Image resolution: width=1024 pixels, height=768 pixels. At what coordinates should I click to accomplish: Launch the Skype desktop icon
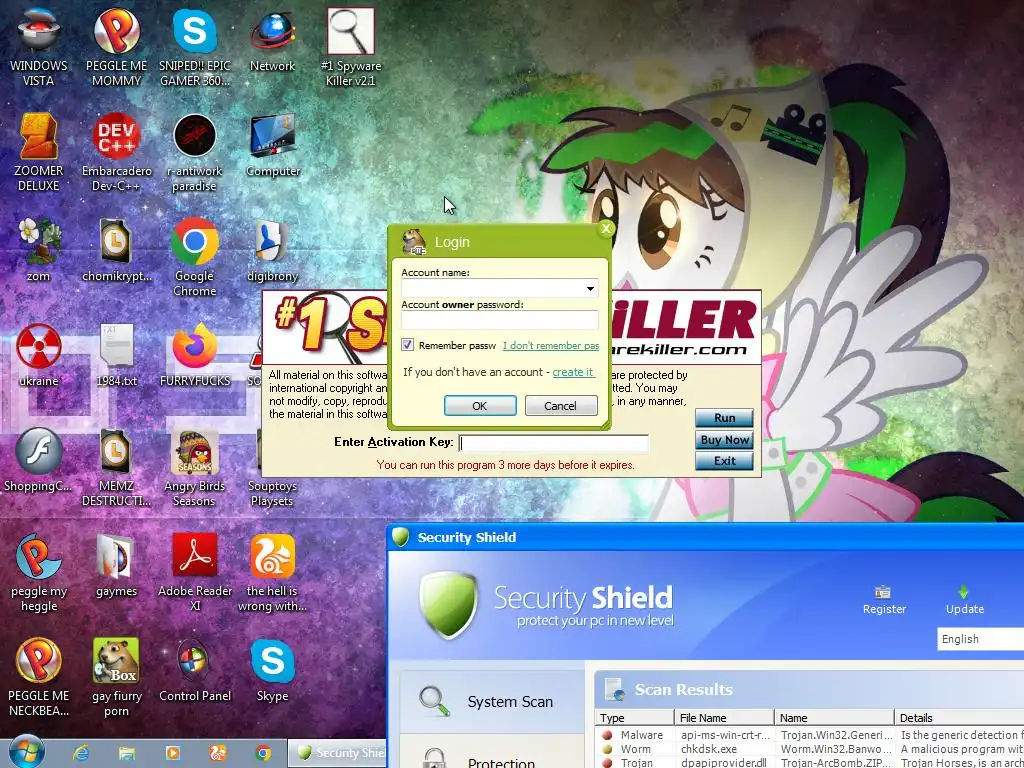click(x=272, y=671)
